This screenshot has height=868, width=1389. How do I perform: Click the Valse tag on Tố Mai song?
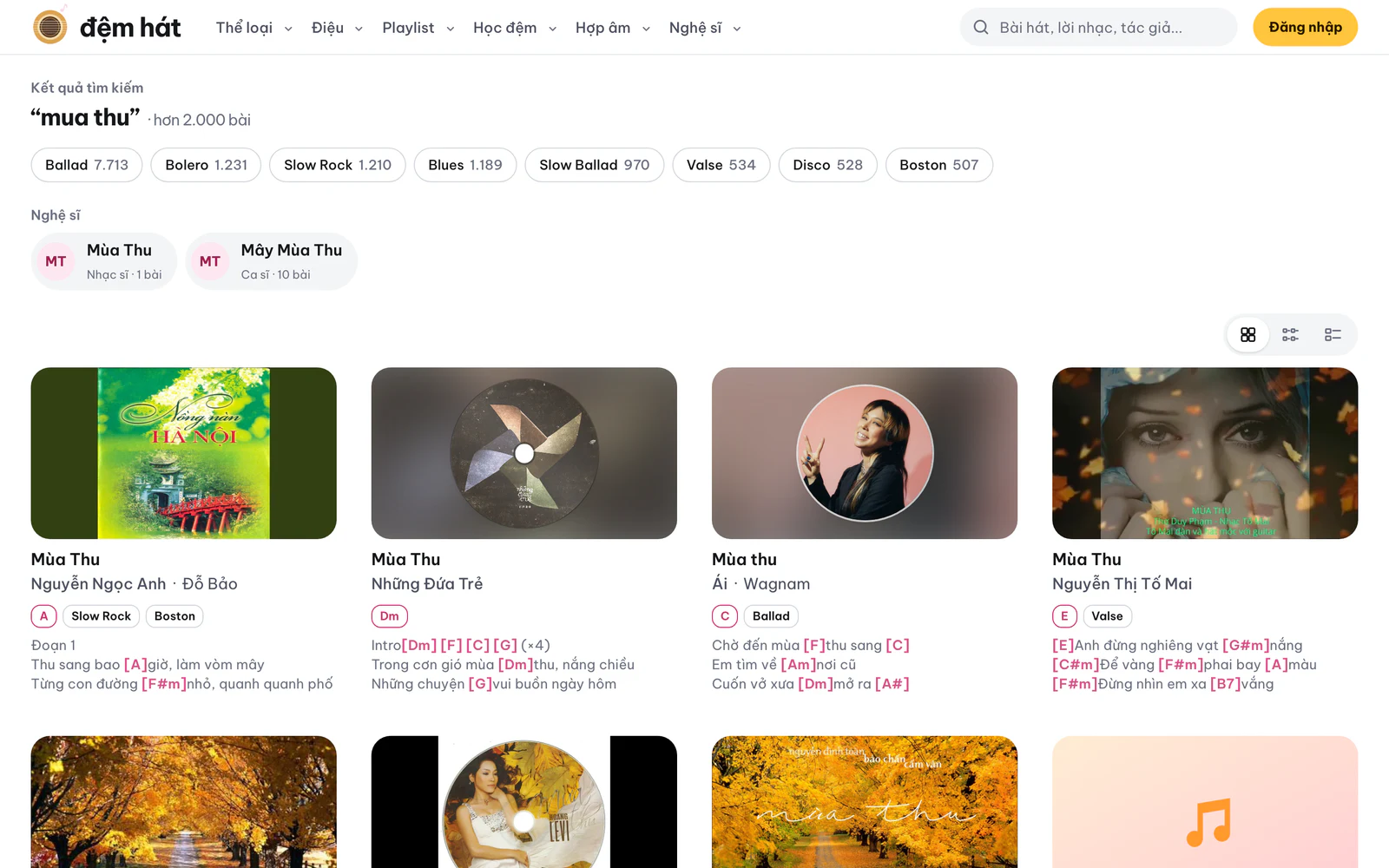click(1107, 616)
